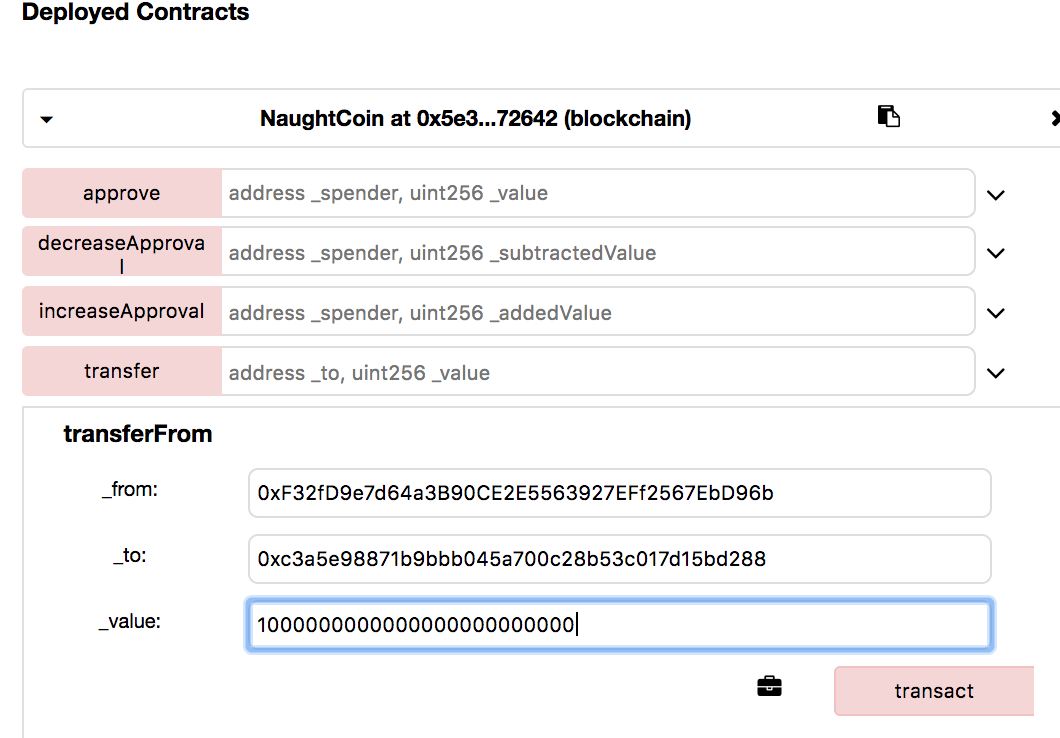Click the _to address field
The height and width of the screenshot is (738, 1060).
619,559
